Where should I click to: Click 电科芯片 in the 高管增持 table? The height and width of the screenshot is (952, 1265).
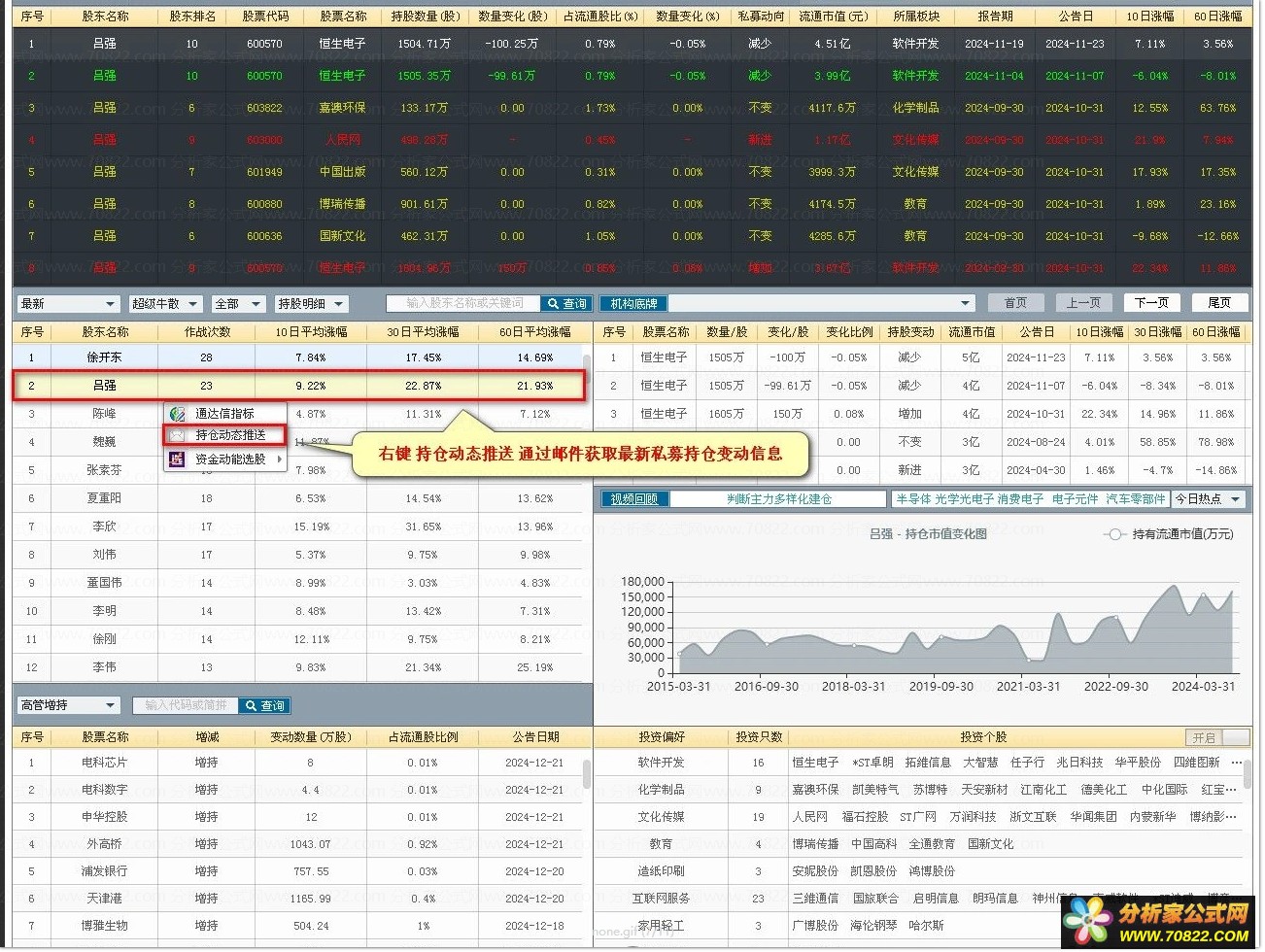click(x=104, y=764)
